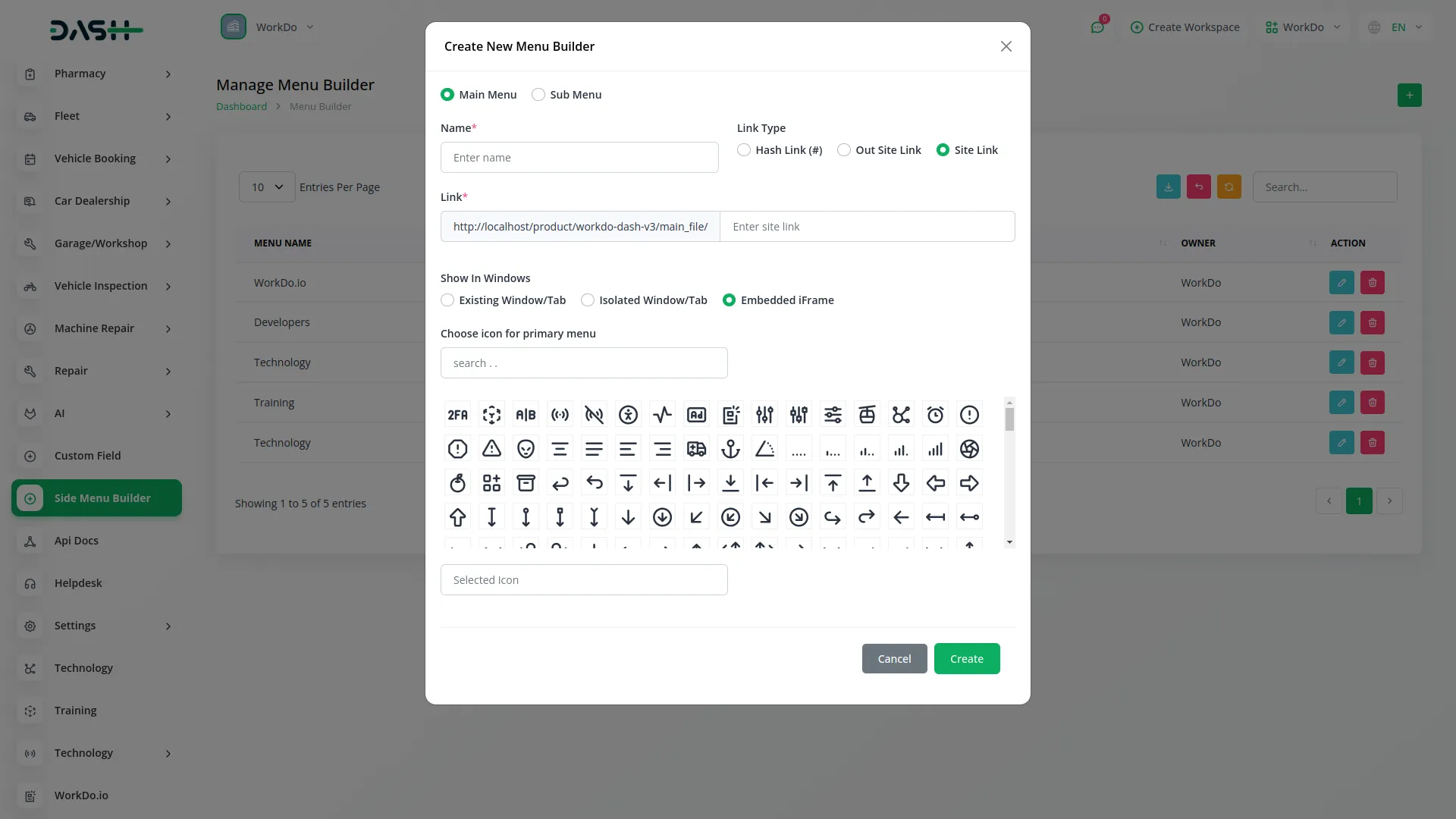1456x819 pixels.
Task: Click the Dashboard breadcrumb link
Action: tap(241, 106)
